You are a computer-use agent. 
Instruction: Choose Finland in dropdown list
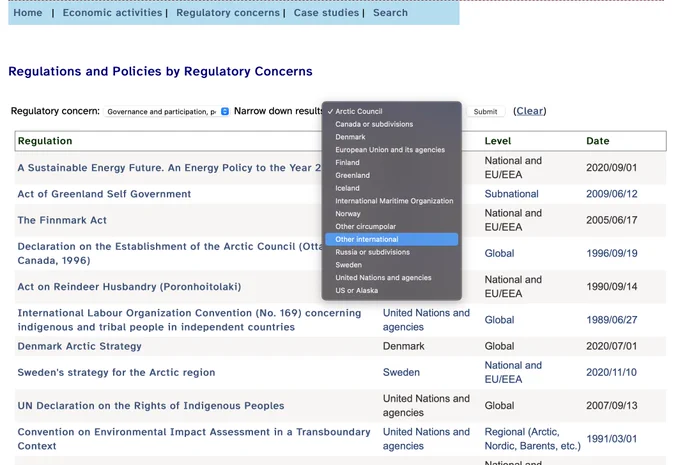pyautogui.click(x=392, y=163)
